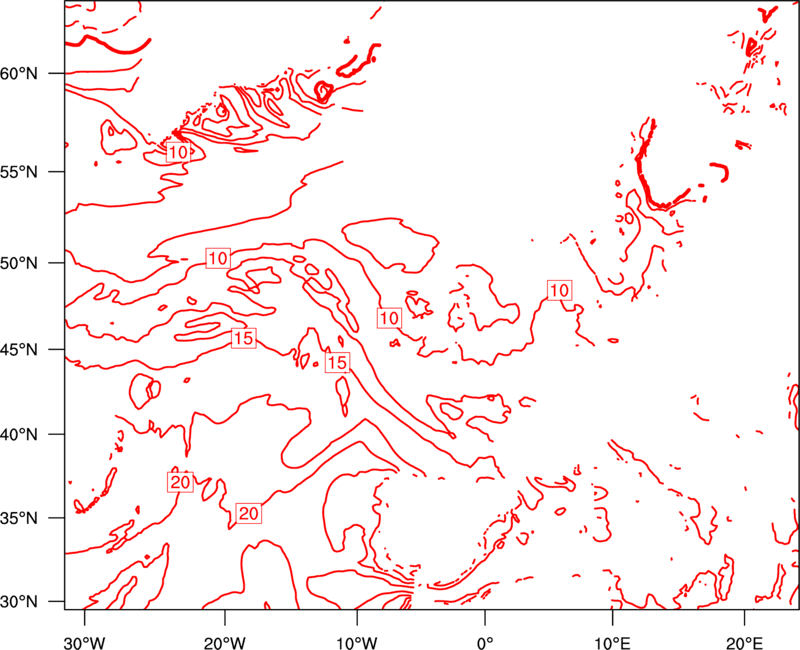Screen dimensions: 800x650
Task: Select the 30°W longitude axis label
Action: pyautogui.click(x=85, y=643)
